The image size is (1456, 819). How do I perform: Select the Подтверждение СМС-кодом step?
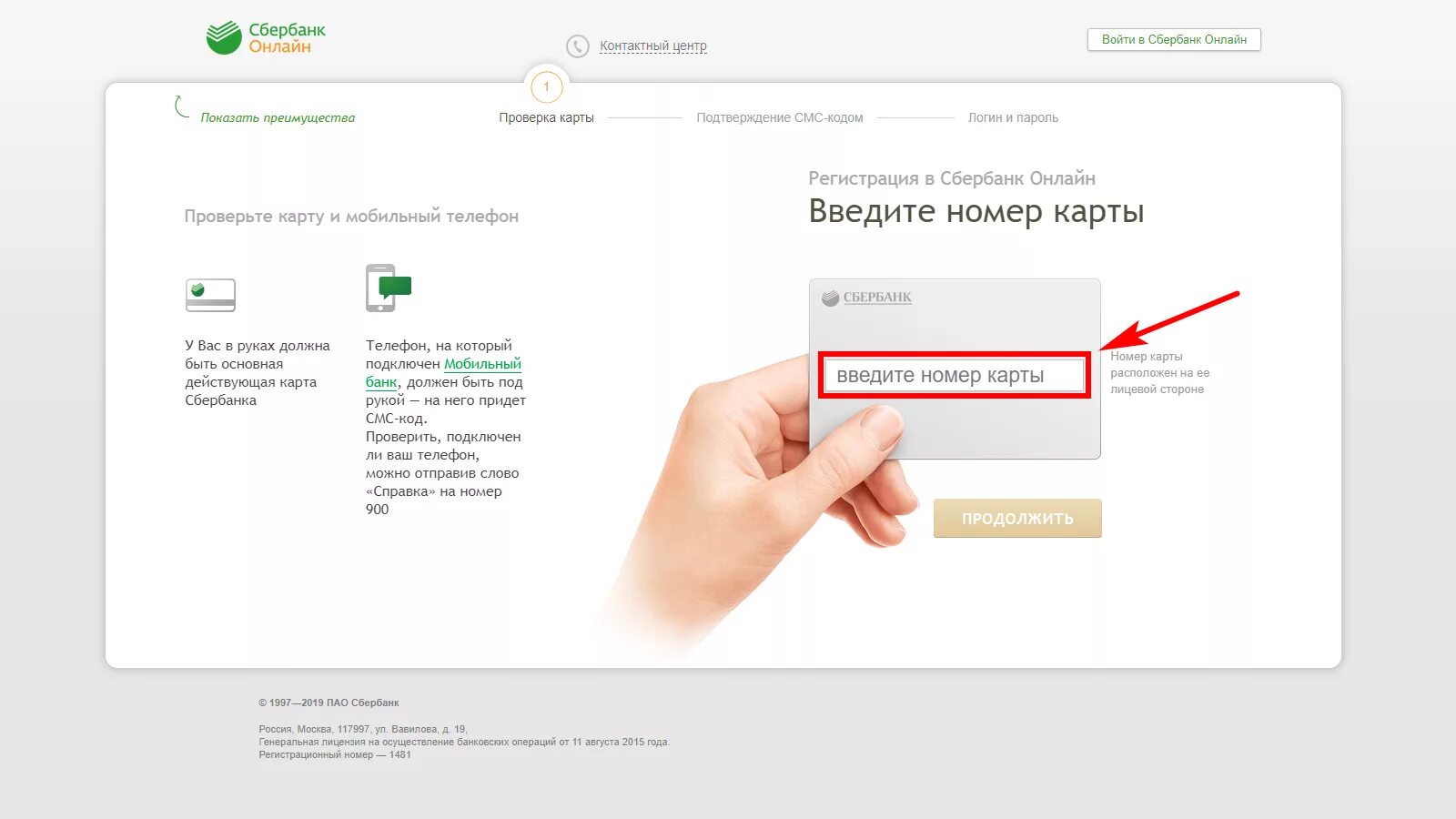coord(780,117)
